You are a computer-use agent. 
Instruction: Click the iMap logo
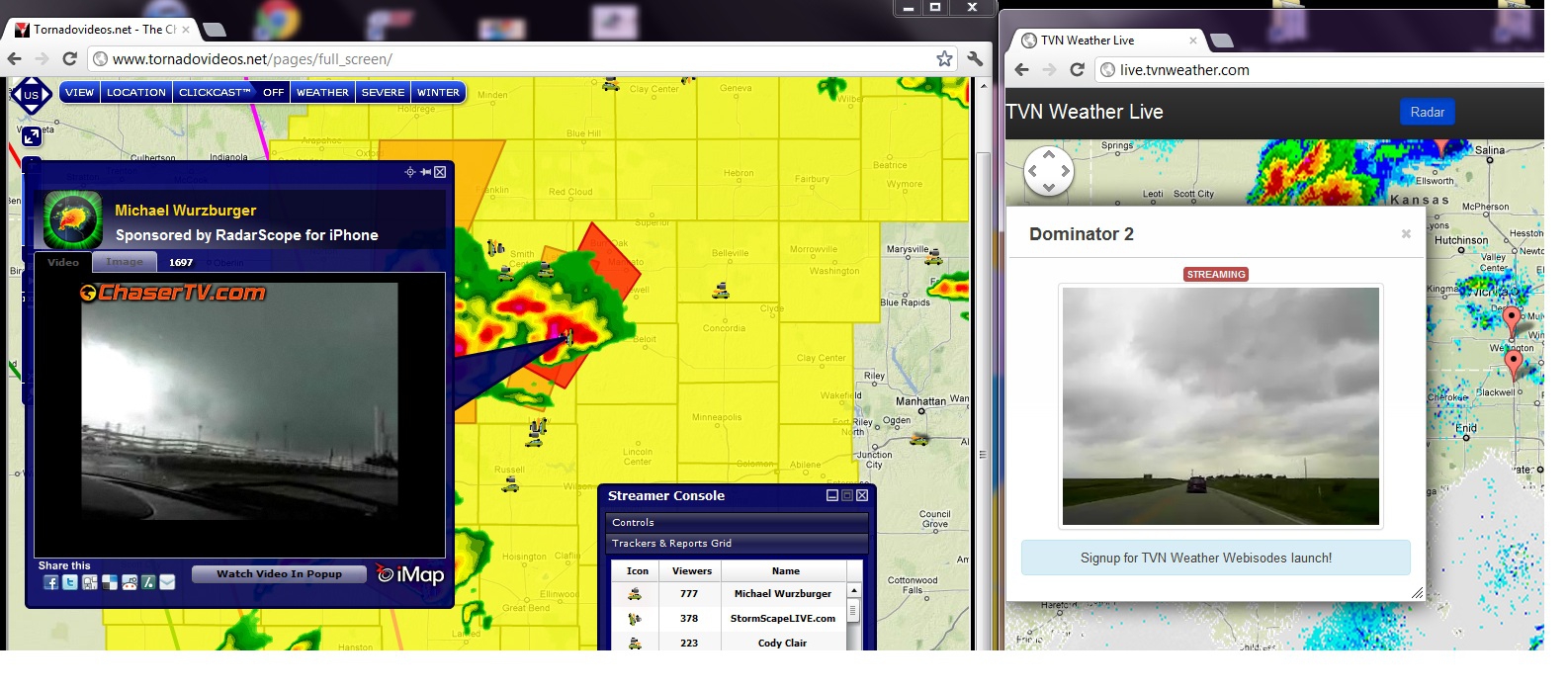pos(410,574)
